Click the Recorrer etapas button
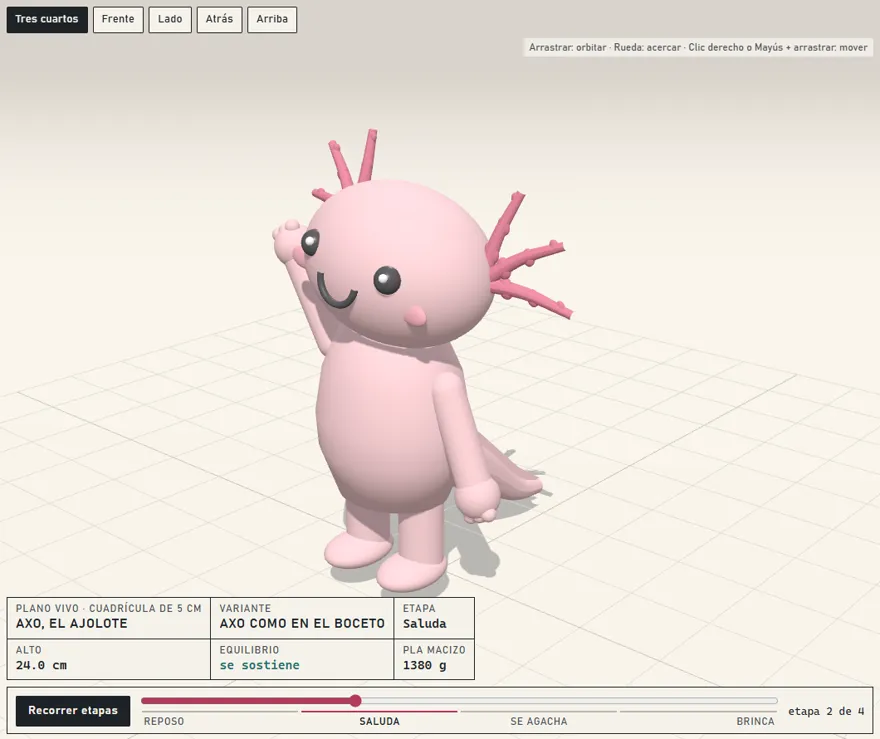Image resolution: width=880 pixels, height=739 pixels. 73,710
